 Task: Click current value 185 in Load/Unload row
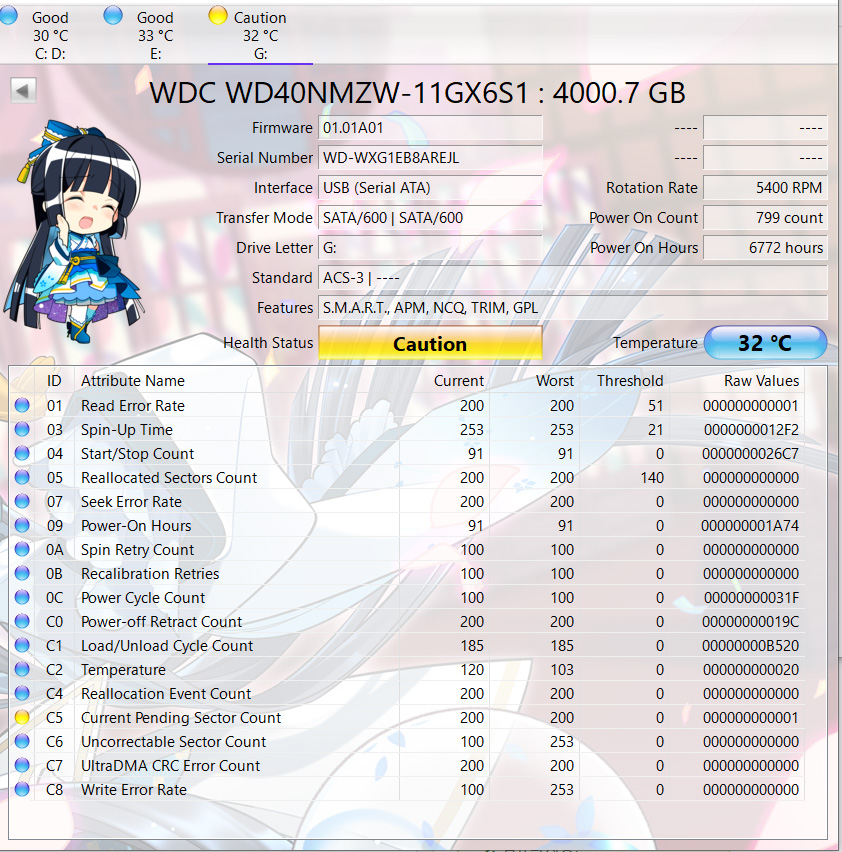(472, 646)
